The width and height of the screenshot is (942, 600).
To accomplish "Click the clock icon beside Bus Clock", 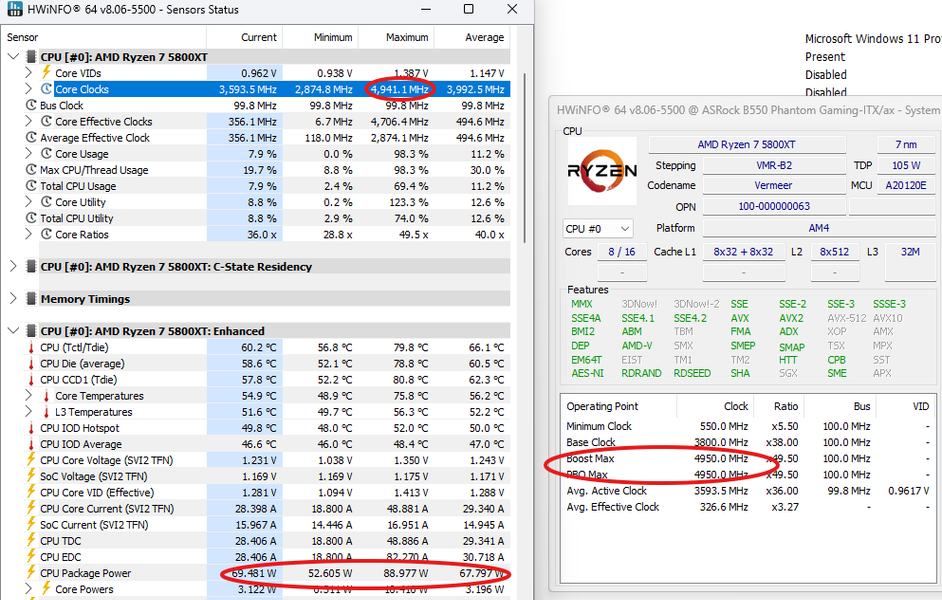I will pos(31,105).
